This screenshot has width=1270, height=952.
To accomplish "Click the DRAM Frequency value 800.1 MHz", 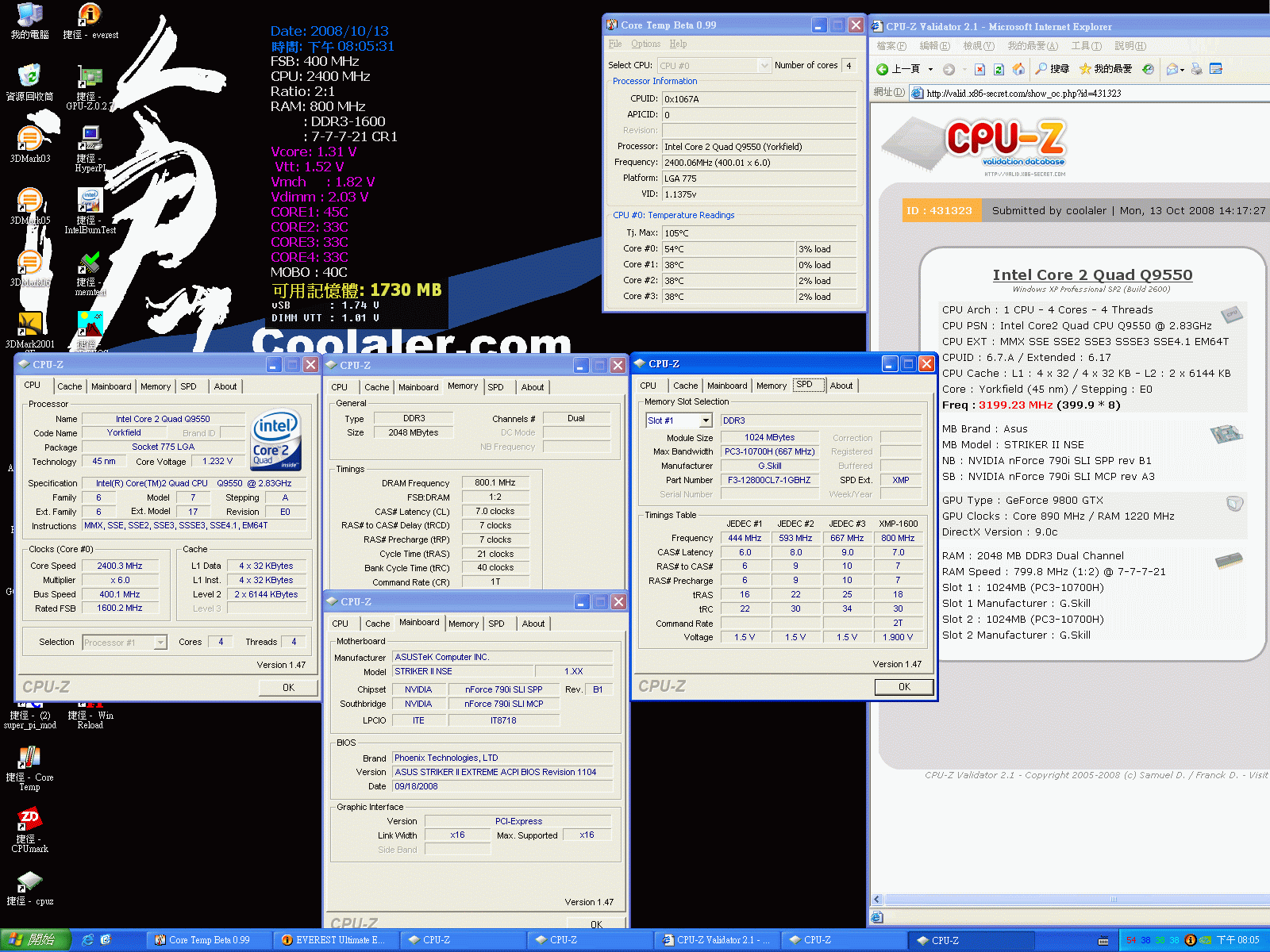I will [x=495, y=482].
